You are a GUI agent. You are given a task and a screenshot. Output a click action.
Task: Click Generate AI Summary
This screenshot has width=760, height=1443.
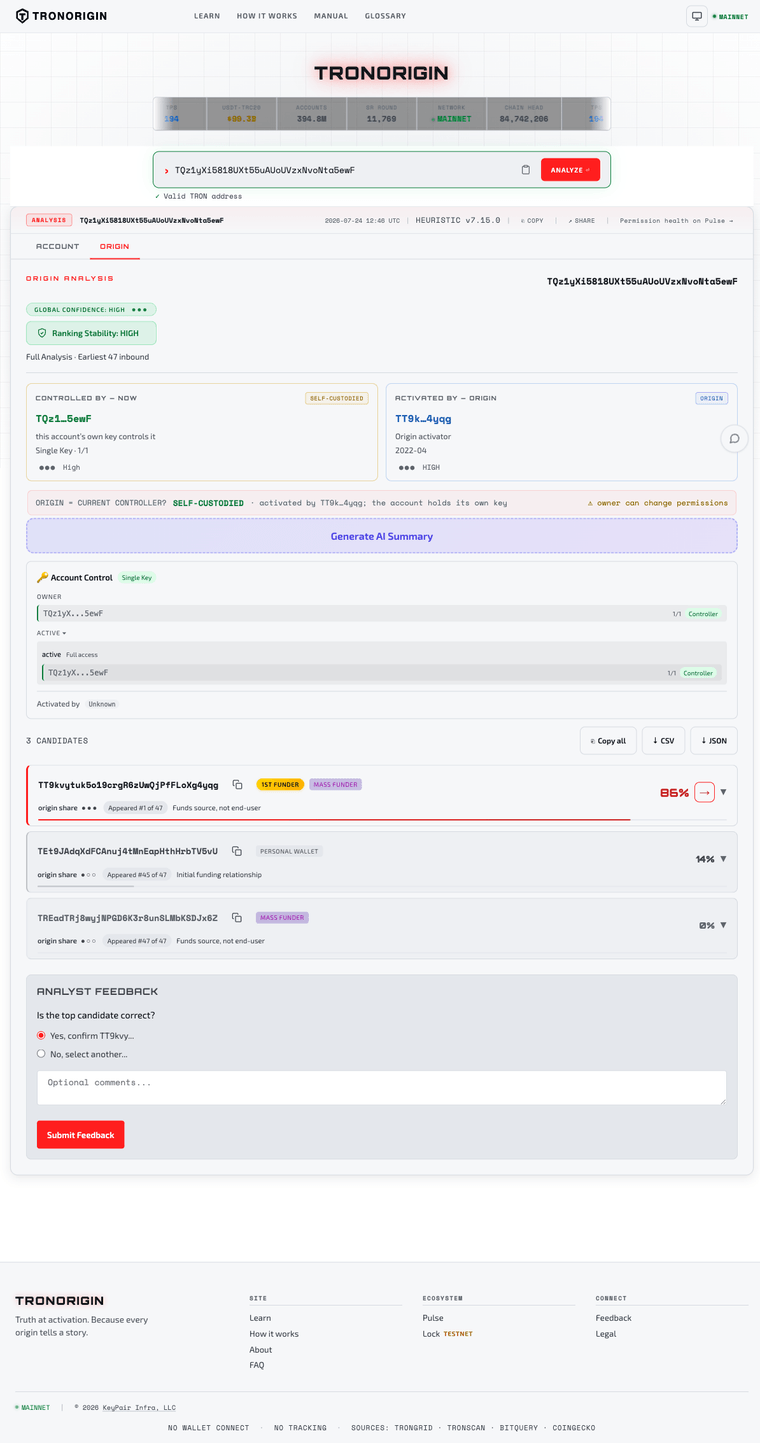coord(382,536)
